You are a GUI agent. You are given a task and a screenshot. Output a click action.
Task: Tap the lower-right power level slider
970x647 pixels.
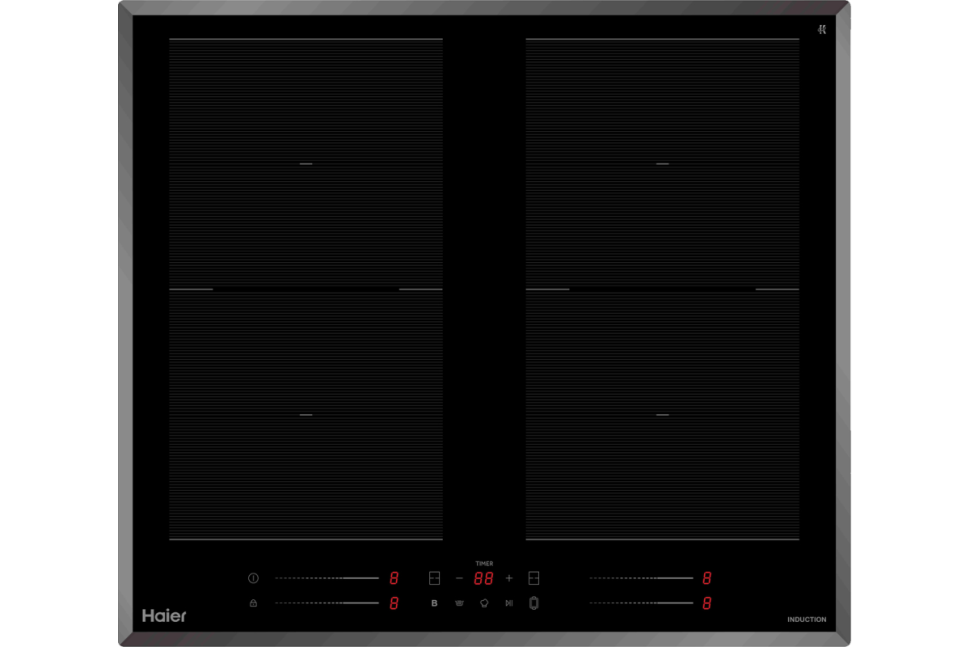click(x=641, y=603)
